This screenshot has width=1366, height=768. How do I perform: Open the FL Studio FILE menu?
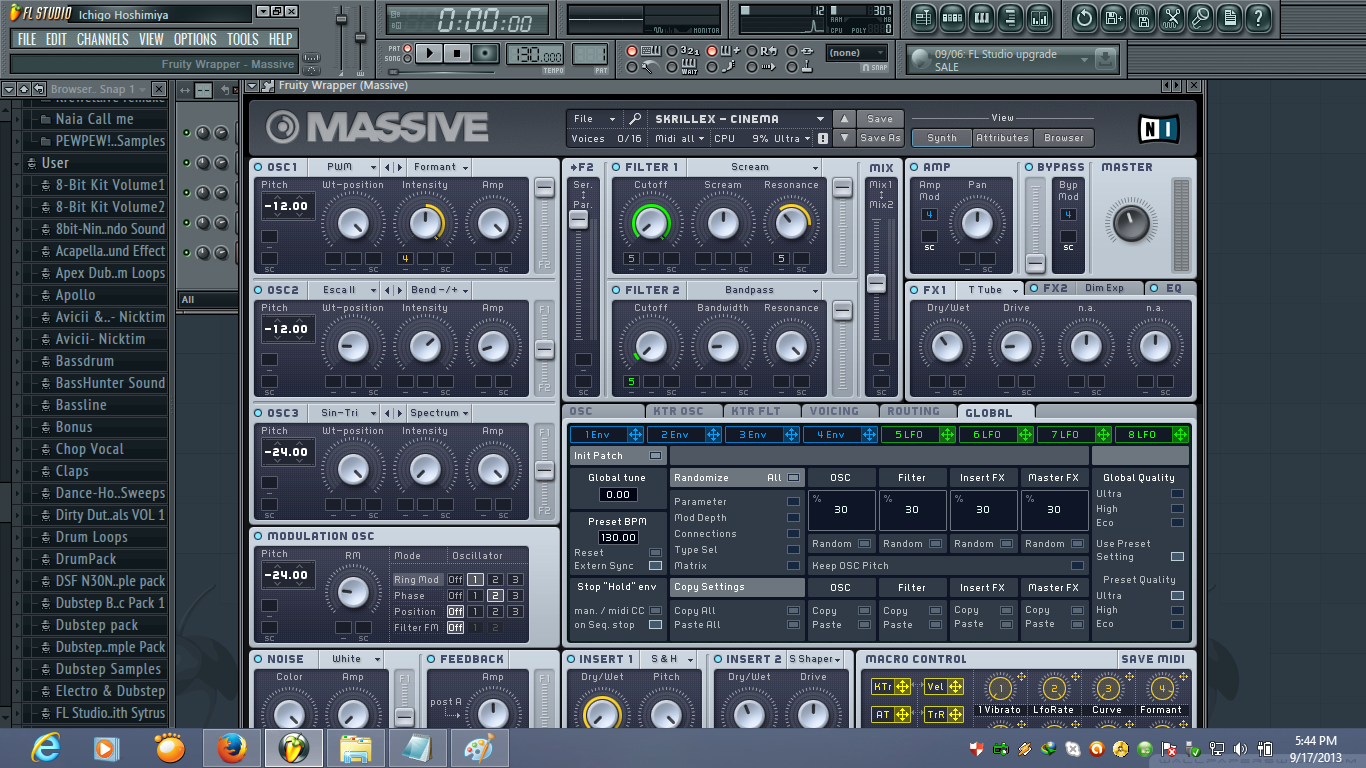tap(27, 39)
